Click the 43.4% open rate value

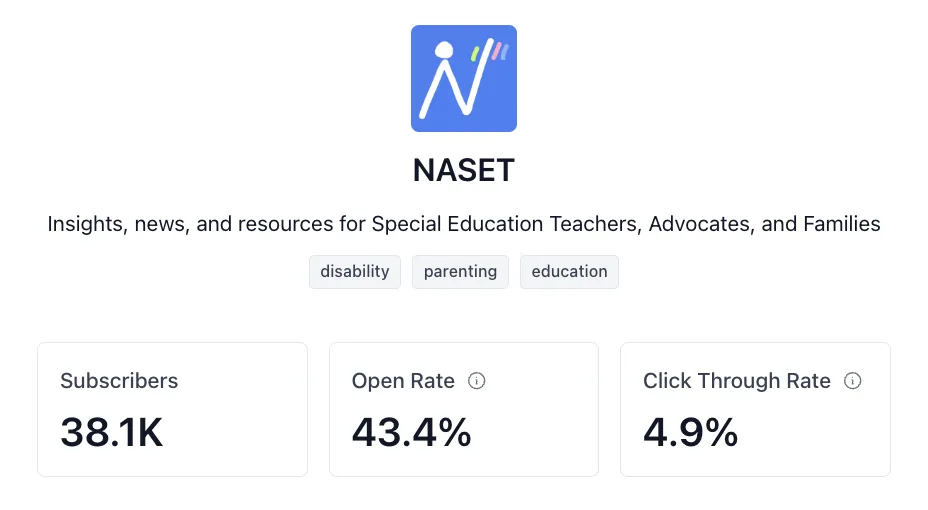pos(411,432)
